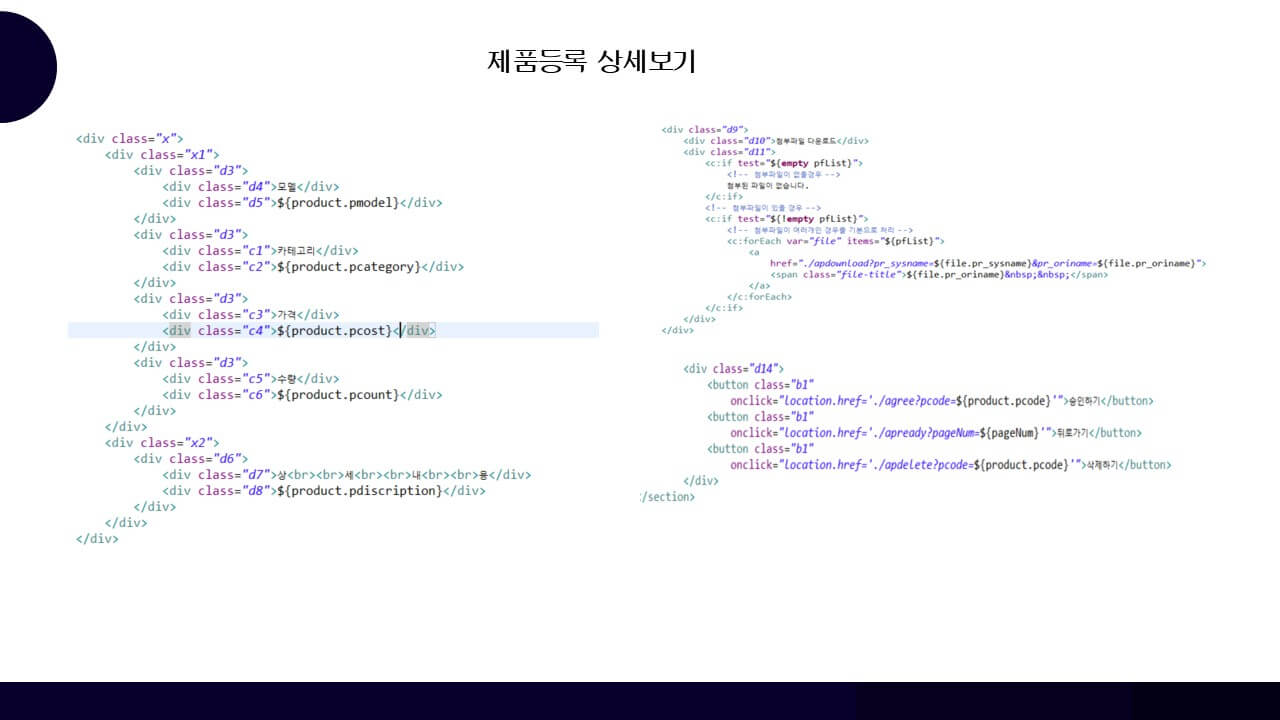
Task: Click the line div class="d9"
Action: (705, 130)
